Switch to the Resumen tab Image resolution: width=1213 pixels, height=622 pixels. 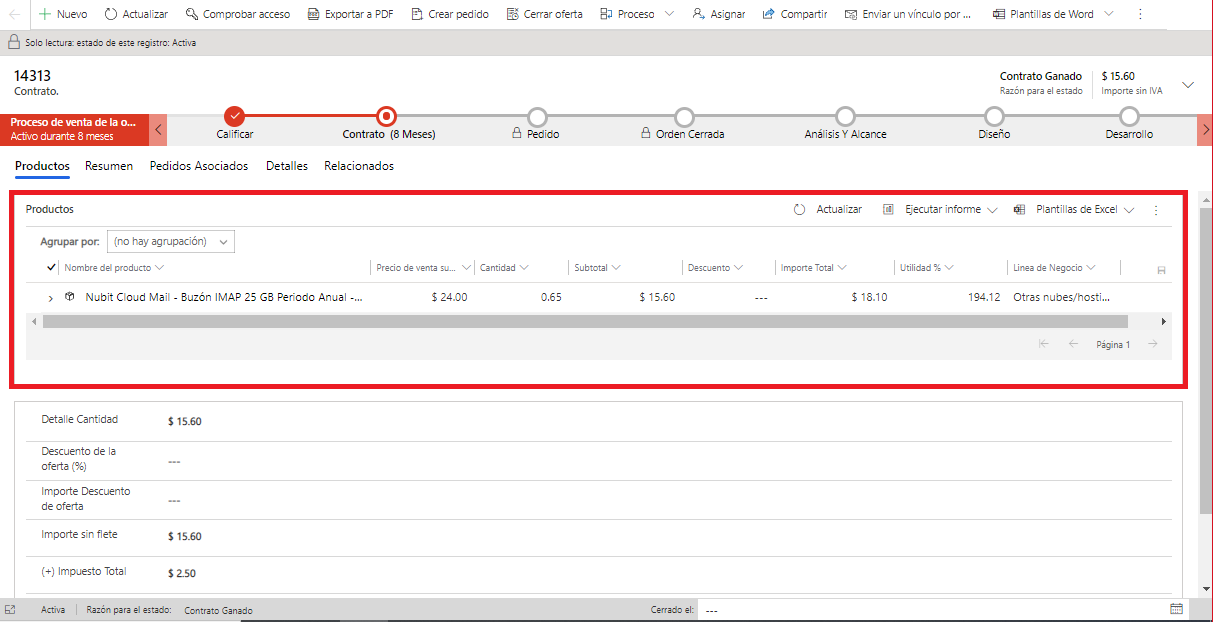tap(109, 166)
